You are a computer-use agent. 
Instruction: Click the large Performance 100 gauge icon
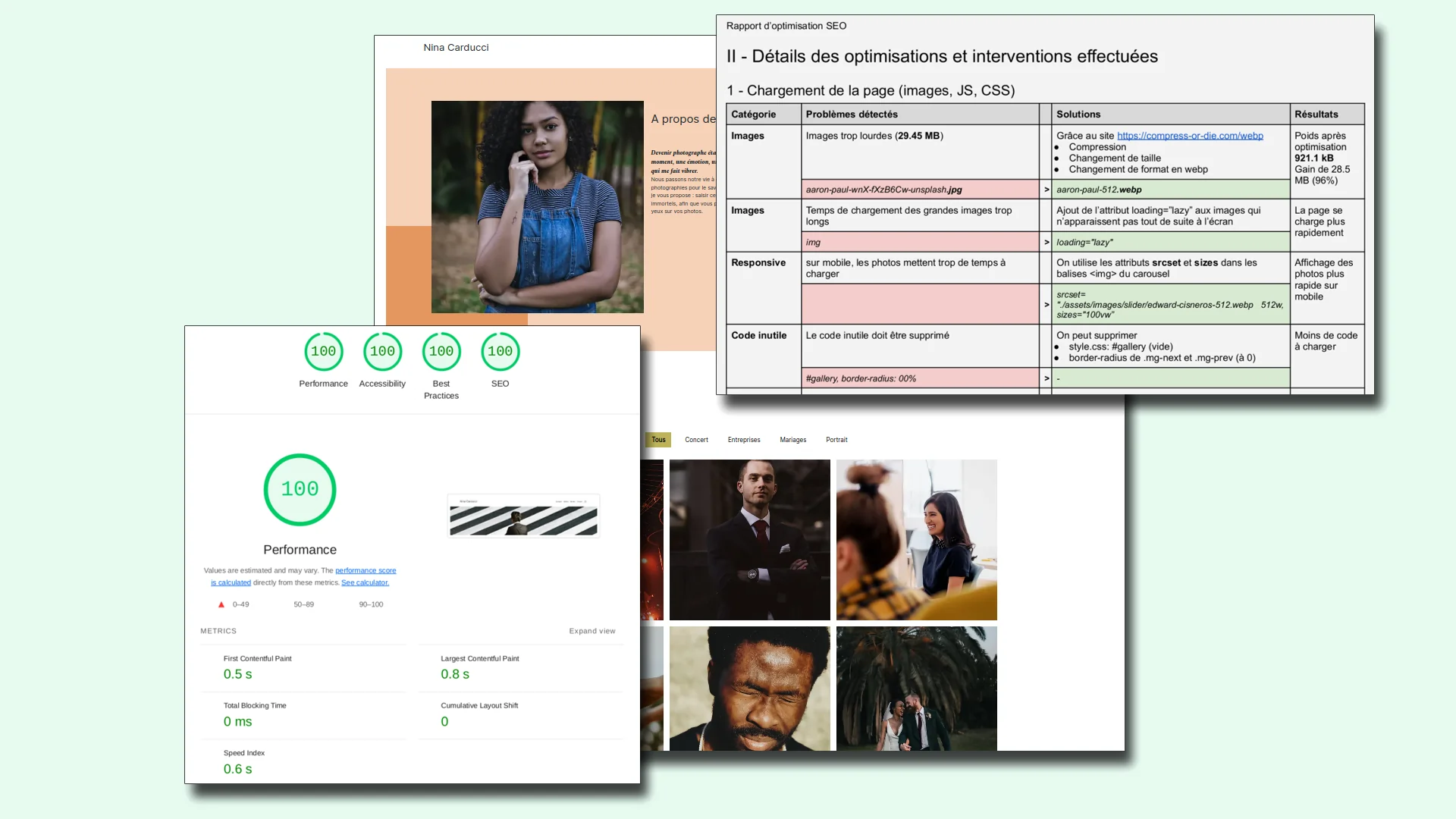(x=299, y=489)
